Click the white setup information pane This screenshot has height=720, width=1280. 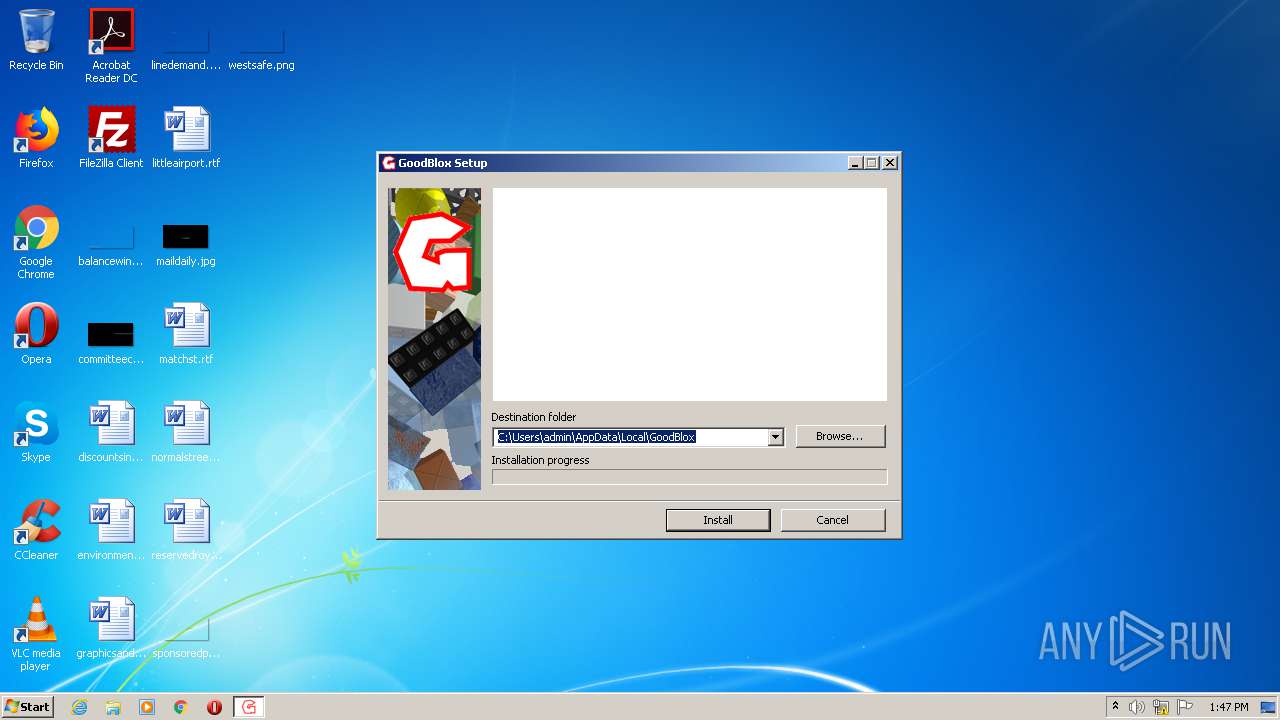point(689,295)
